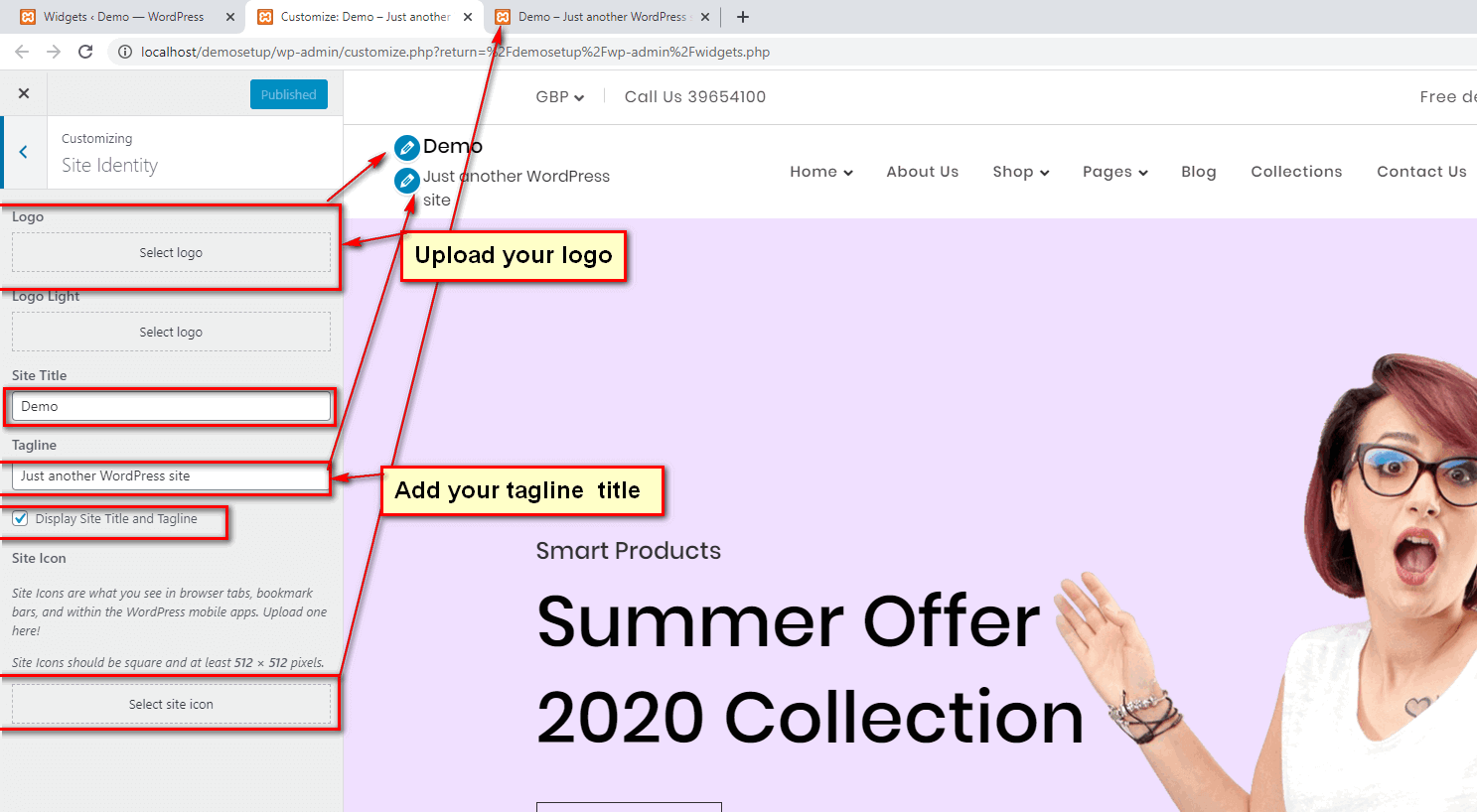The image size is (1477, 812).
Task: Click the Site Title input field
Action: click(171, 406)
